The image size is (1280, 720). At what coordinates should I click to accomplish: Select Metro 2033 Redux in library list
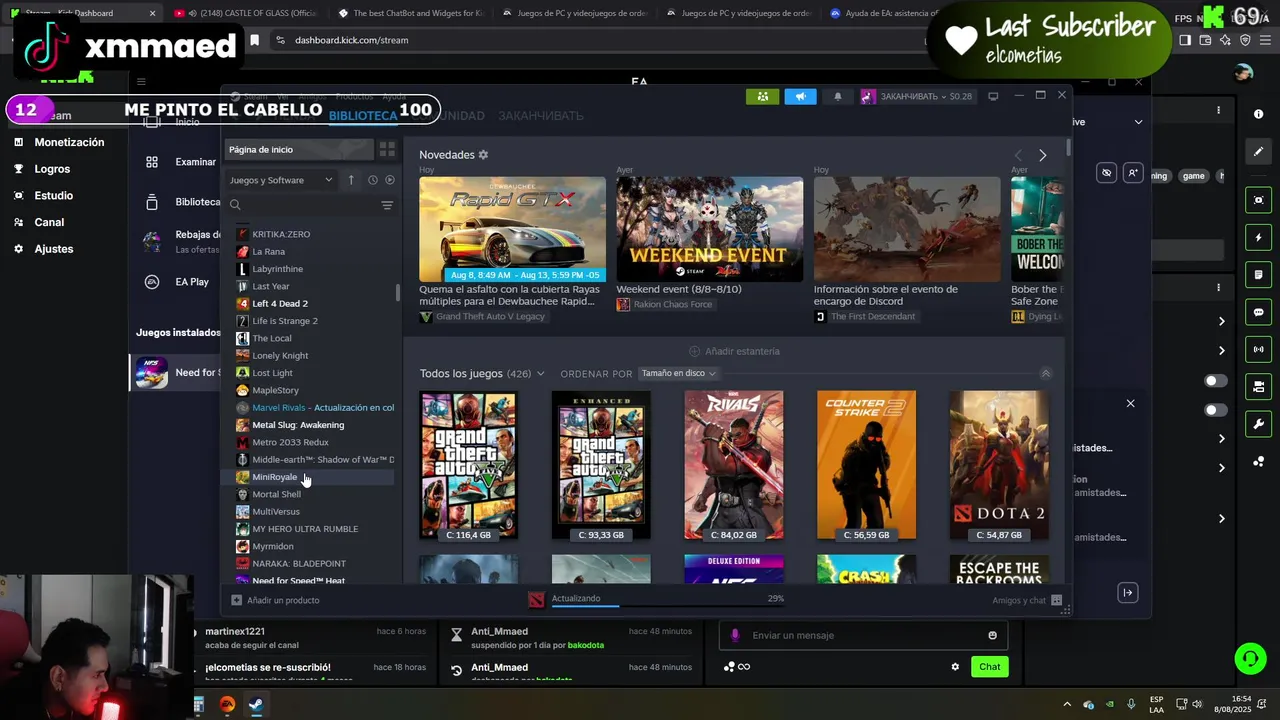click(290, 442)
